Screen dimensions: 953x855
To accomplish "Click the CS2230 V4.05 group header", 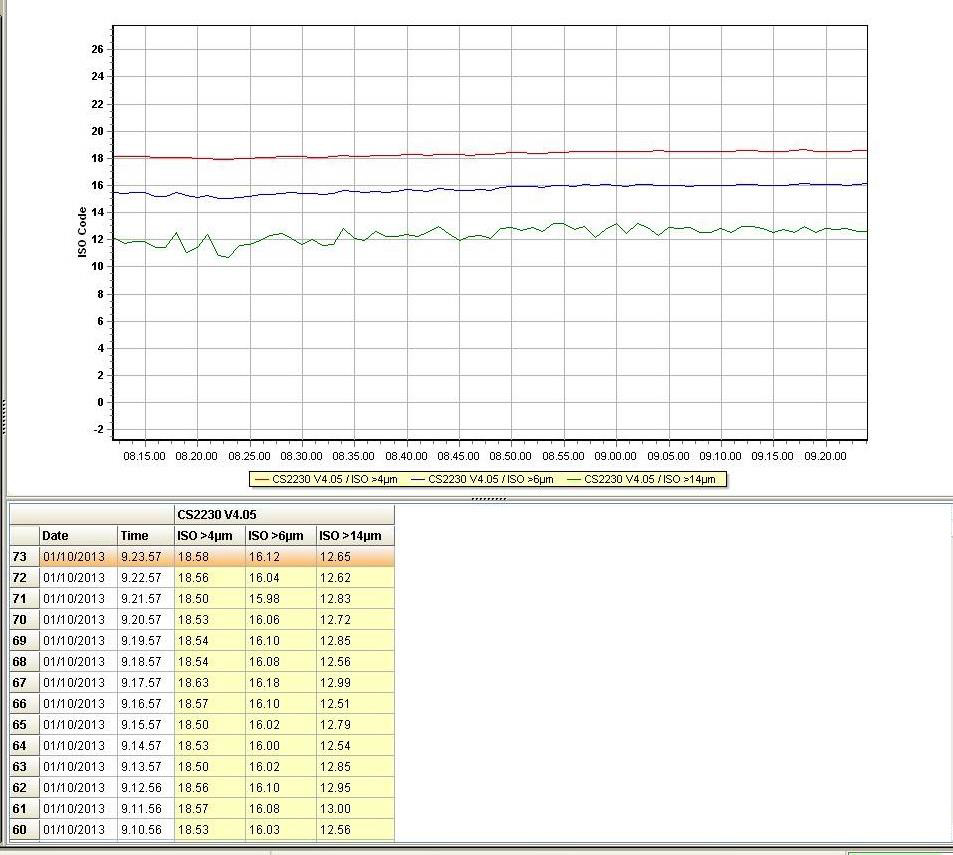I will point(284,515).
